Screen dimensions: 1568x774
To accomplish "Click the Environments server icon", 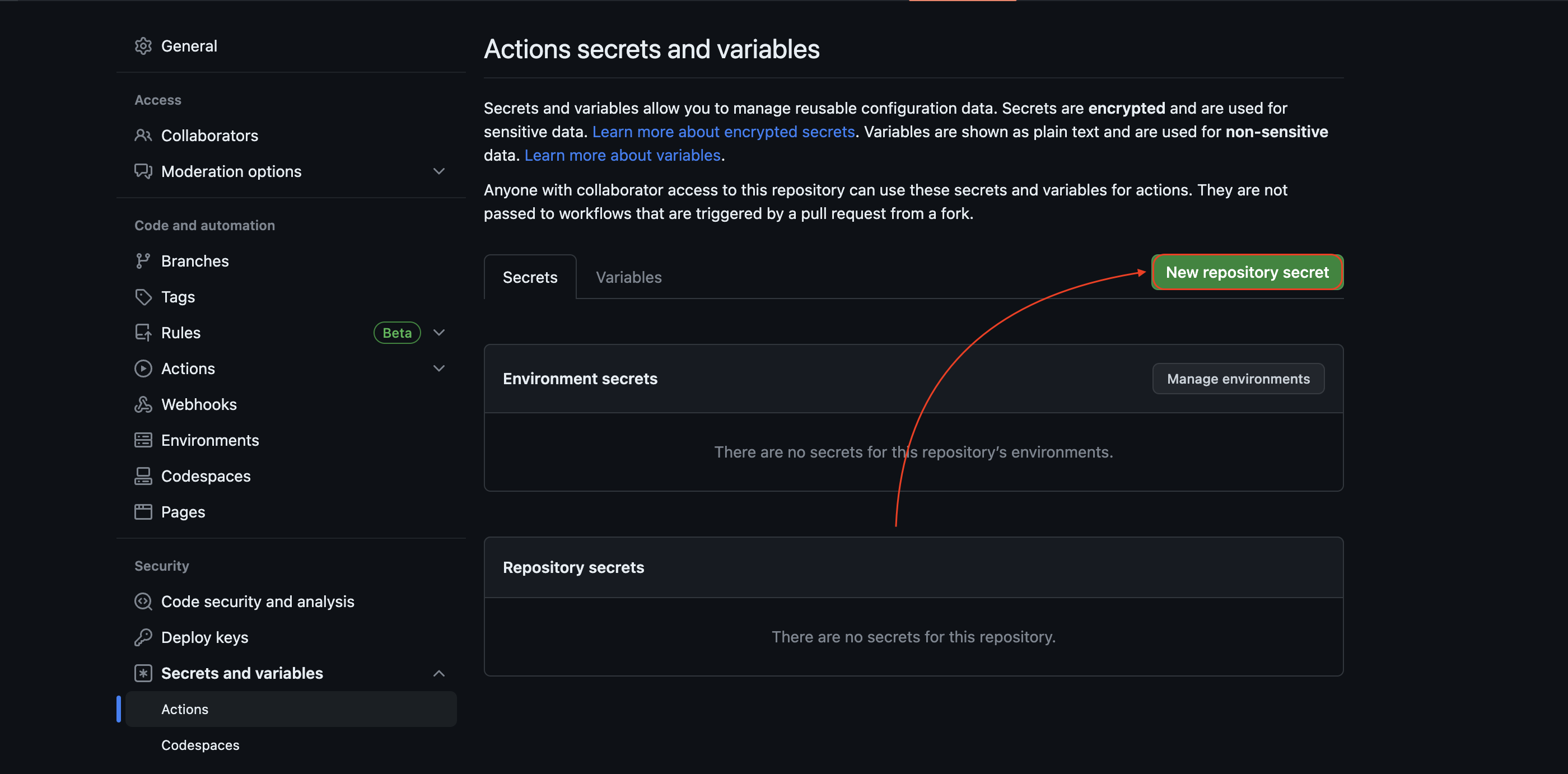I will point(143,440).
